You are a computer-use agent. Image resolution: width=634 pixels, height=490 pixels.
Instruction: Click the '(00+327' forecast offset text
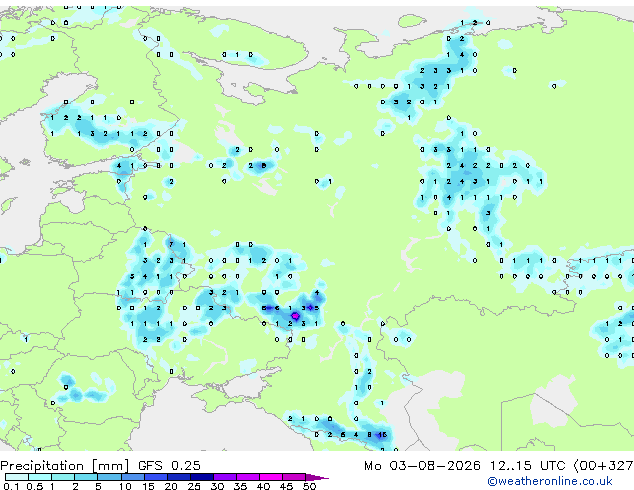point(603,466)
